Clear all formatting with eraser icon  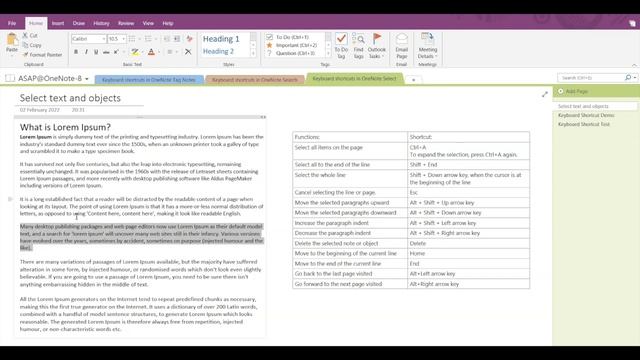189,39
